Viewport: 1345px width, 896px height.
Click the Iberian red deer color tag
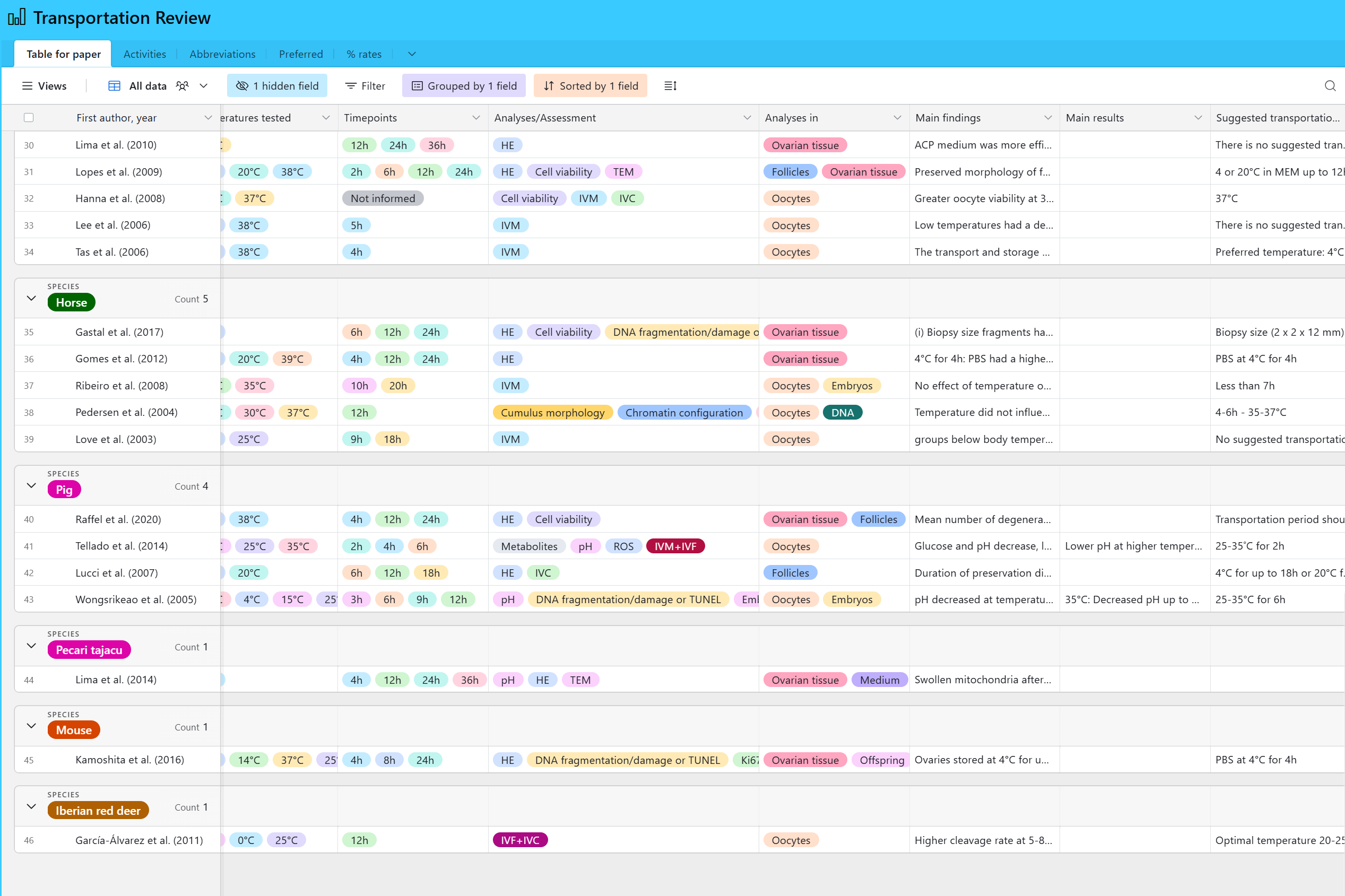point(98,810)
